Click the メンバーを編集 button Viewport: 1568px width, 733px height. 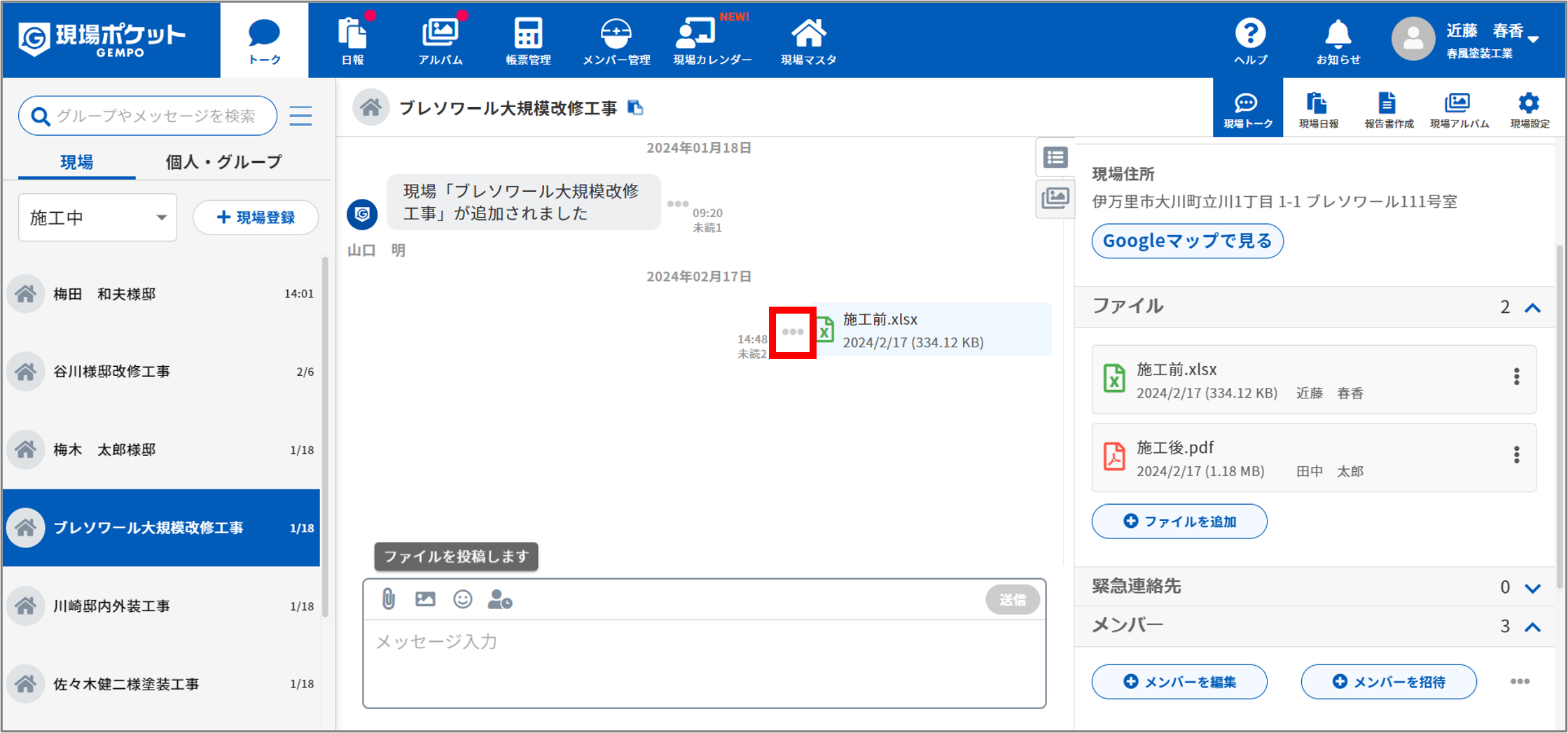(x=1179, y=682)
